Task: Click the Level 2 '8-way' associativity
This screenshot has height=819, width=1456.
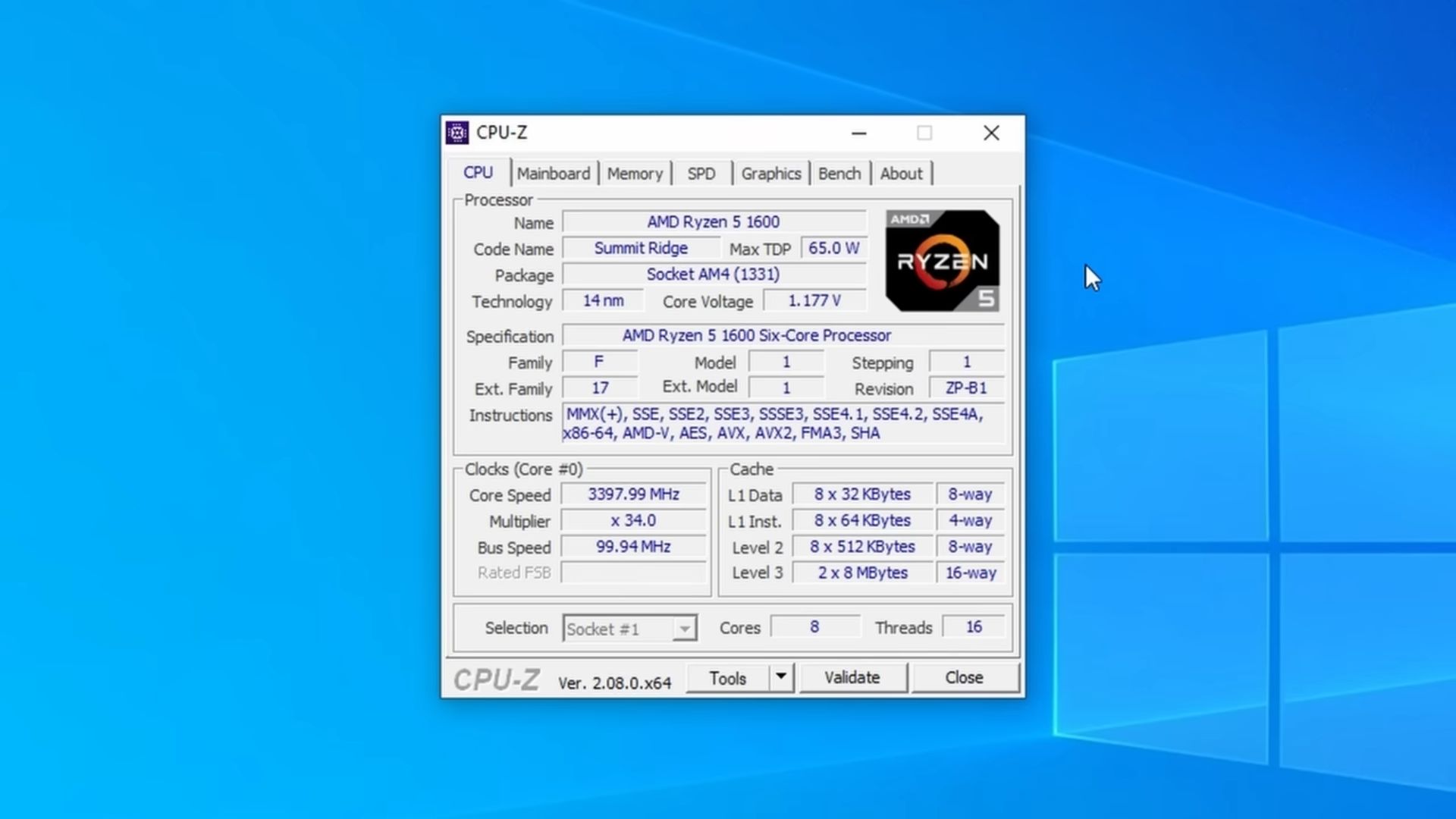Action: (x=971, y=547)
